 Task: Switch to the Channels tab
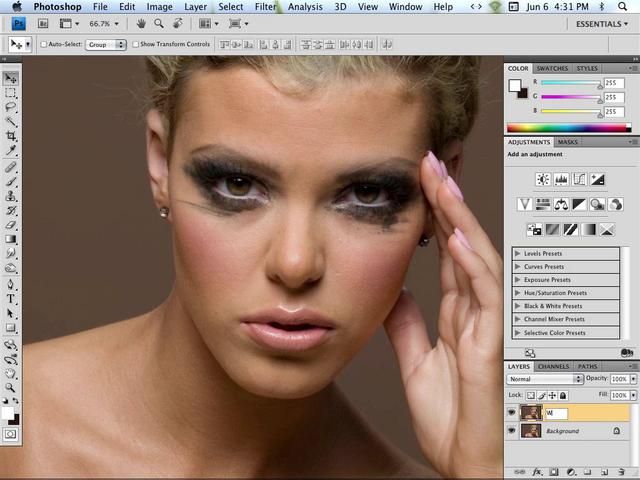click(x=553, y=367)
